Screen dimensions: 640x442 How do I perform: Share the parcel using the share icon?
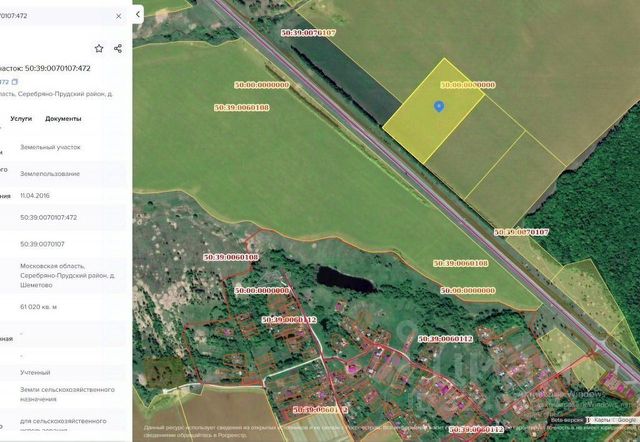coord(118,49)
